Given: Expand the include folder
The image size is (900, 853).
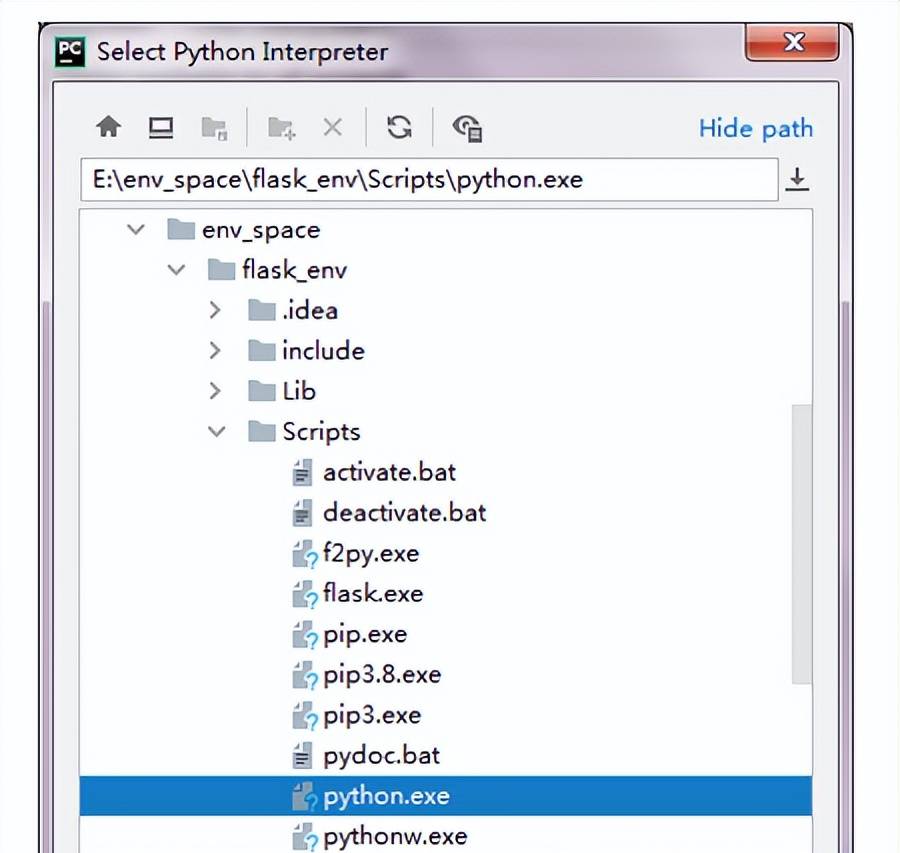Looking at the screenshot, I should [215, 351].
